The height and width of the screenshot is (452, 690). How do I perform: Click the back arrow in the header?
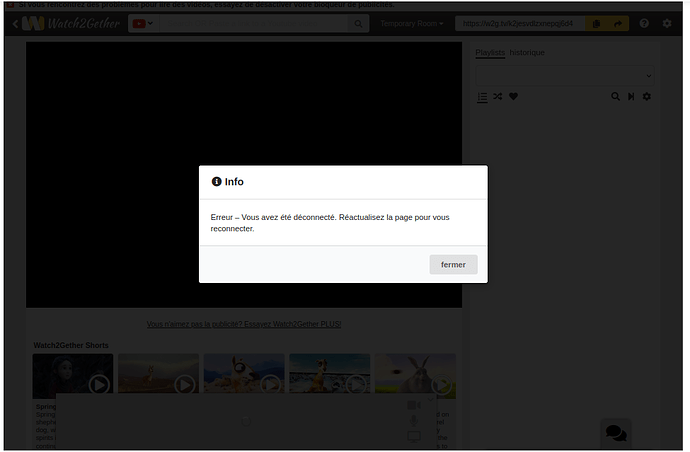tap(15, 24)
